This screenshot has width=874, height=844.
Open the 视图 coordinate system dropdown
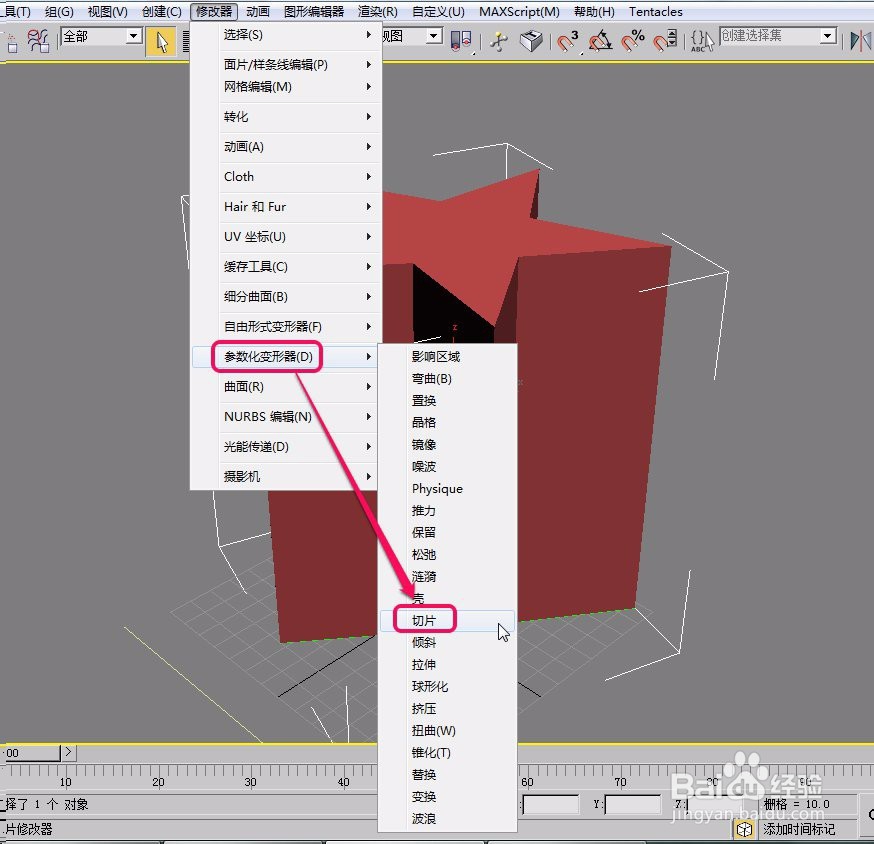[432, 35]
